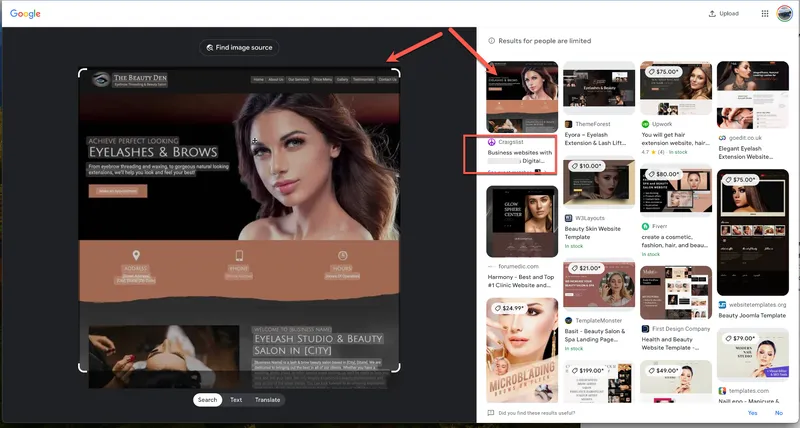The width and height of the screenshot is (800, 428).
Task: Open the Eyora – Eyelash Extension & Lash Lift link
Action: (595, 139)
